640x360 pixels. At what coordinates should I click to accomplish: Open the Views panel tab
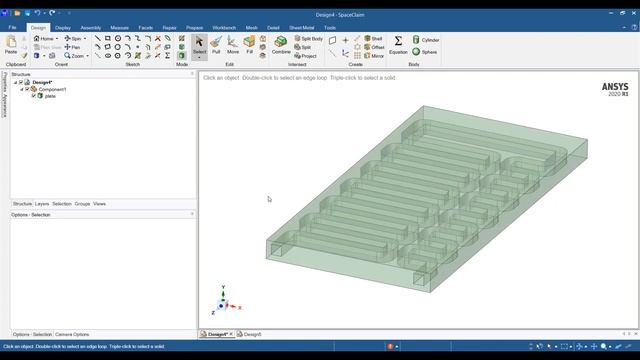99,204
